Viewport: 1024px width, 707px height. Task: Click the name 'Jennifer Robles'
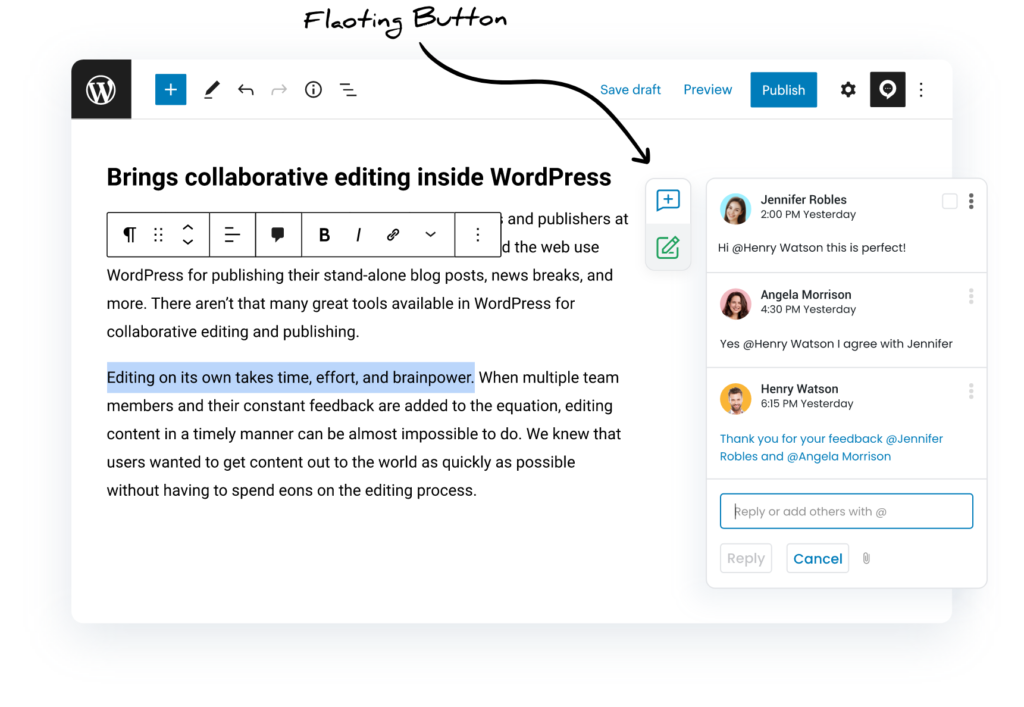click(x=803, y=200)
